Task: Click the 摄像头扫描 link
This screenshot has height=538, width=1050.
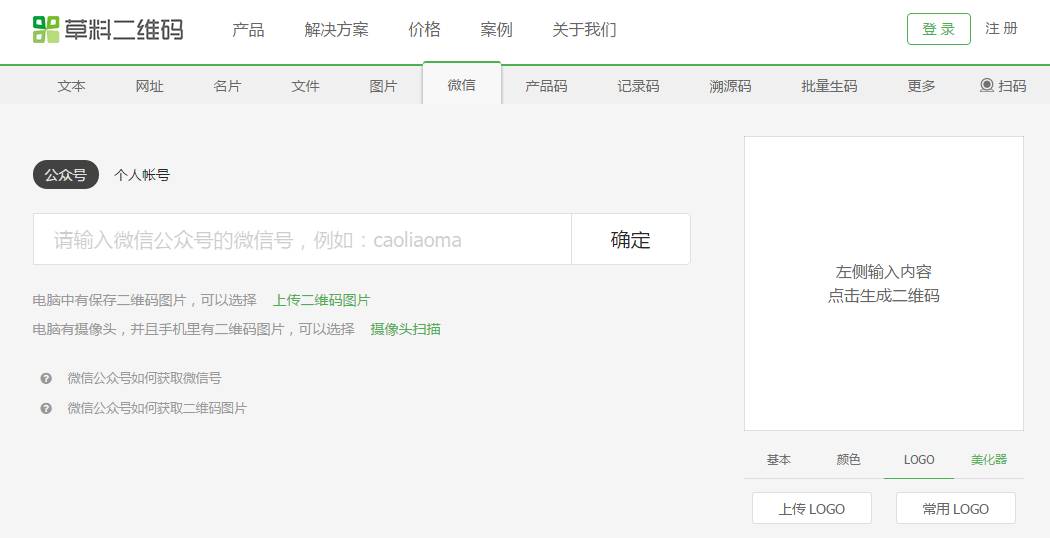Action: tap(406, 329)
